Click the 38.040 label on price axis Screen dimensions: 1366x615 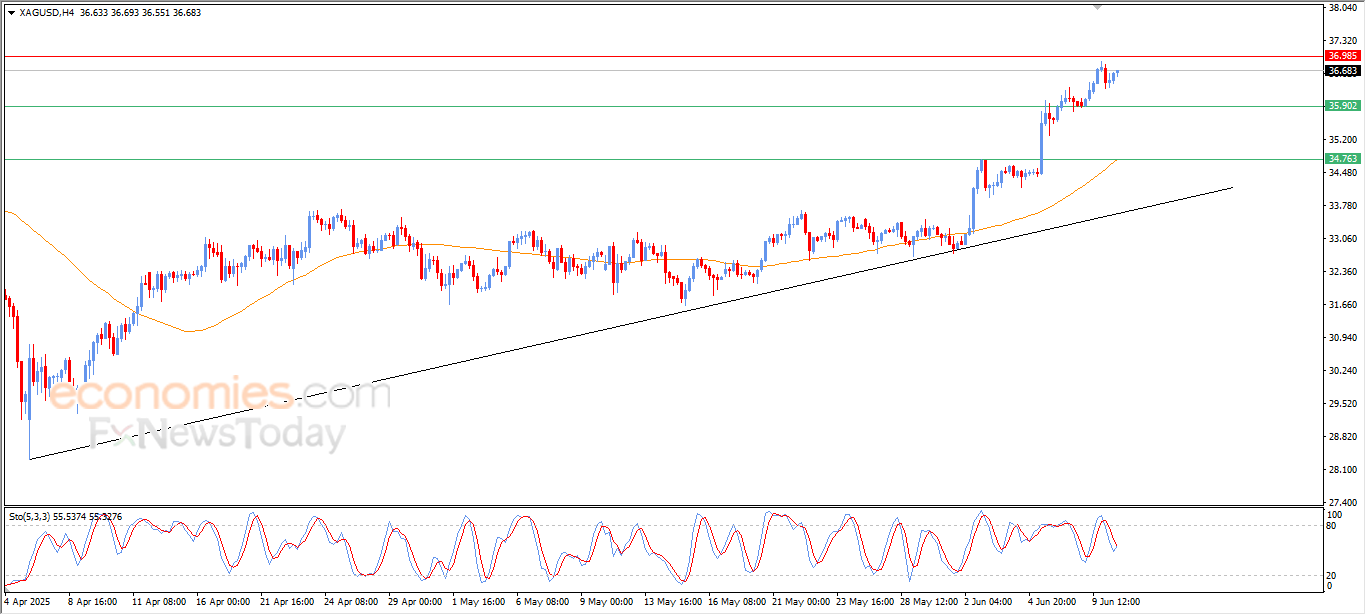tap(1342, 8)
